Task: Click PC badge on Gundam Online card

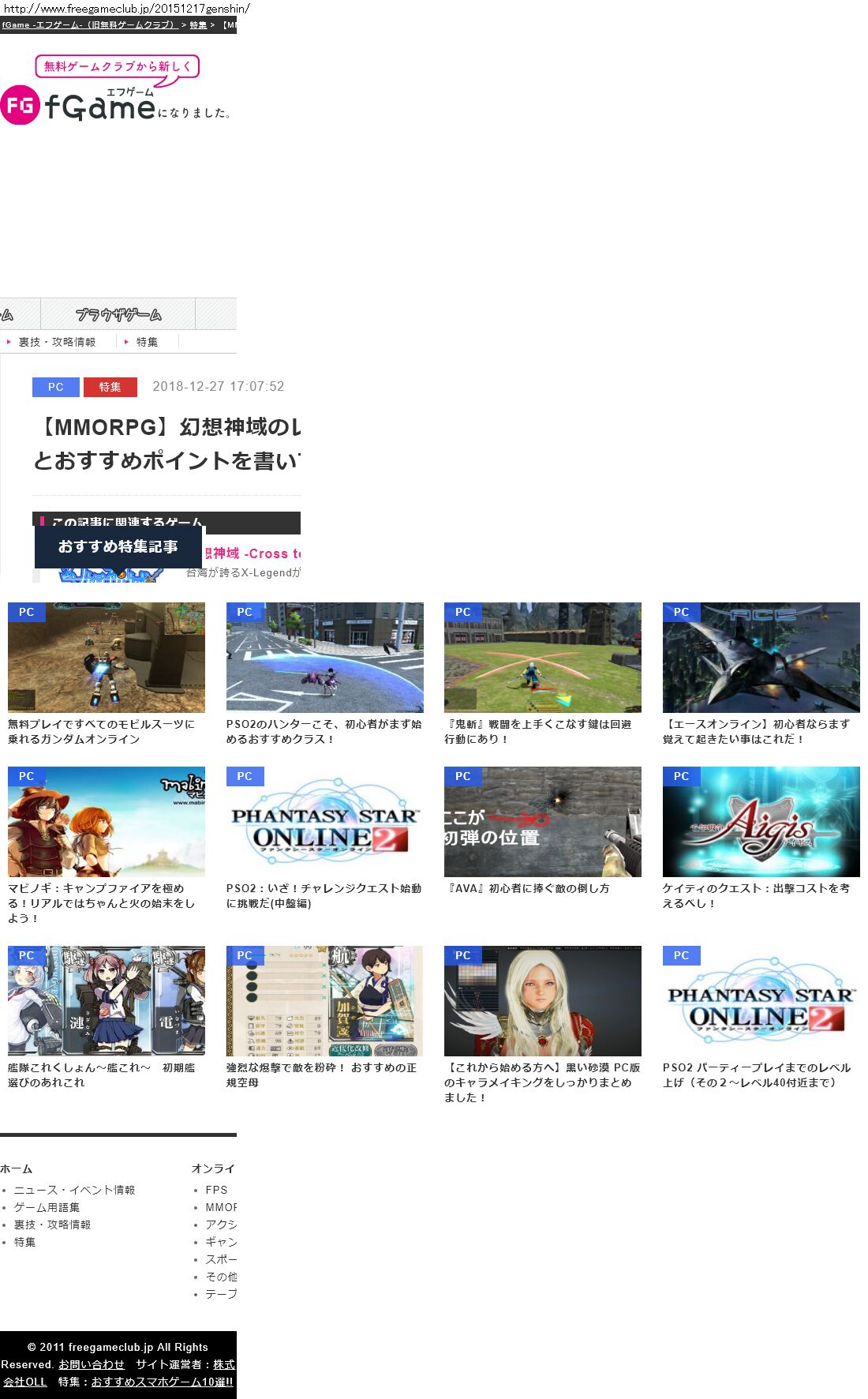Action: click(x=27, y=612)
